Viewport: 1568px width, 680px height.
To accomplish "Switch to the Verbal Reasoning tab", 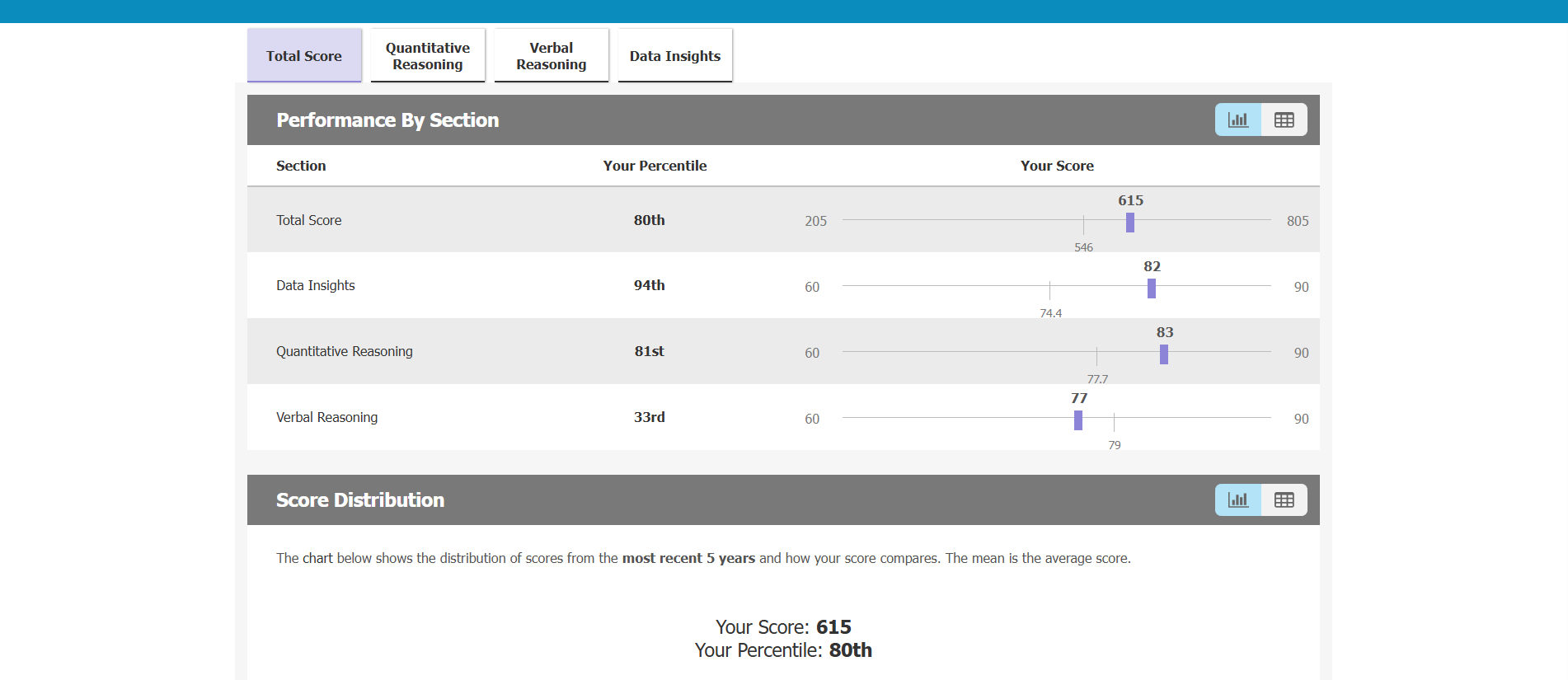I will tap(552, 56).
